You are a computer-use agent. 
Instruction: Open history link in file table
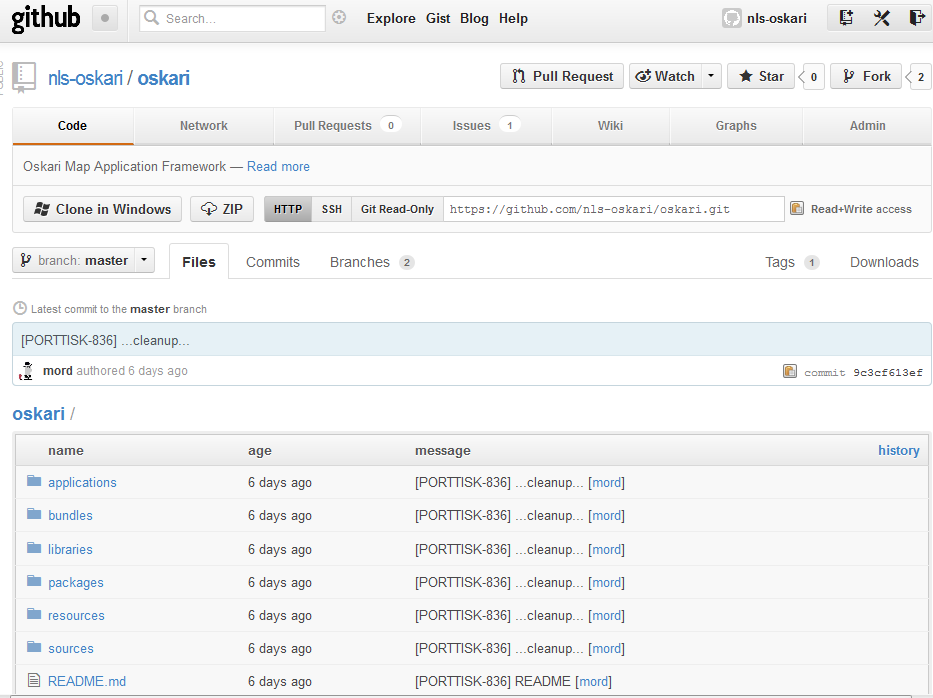coord(898,450)
